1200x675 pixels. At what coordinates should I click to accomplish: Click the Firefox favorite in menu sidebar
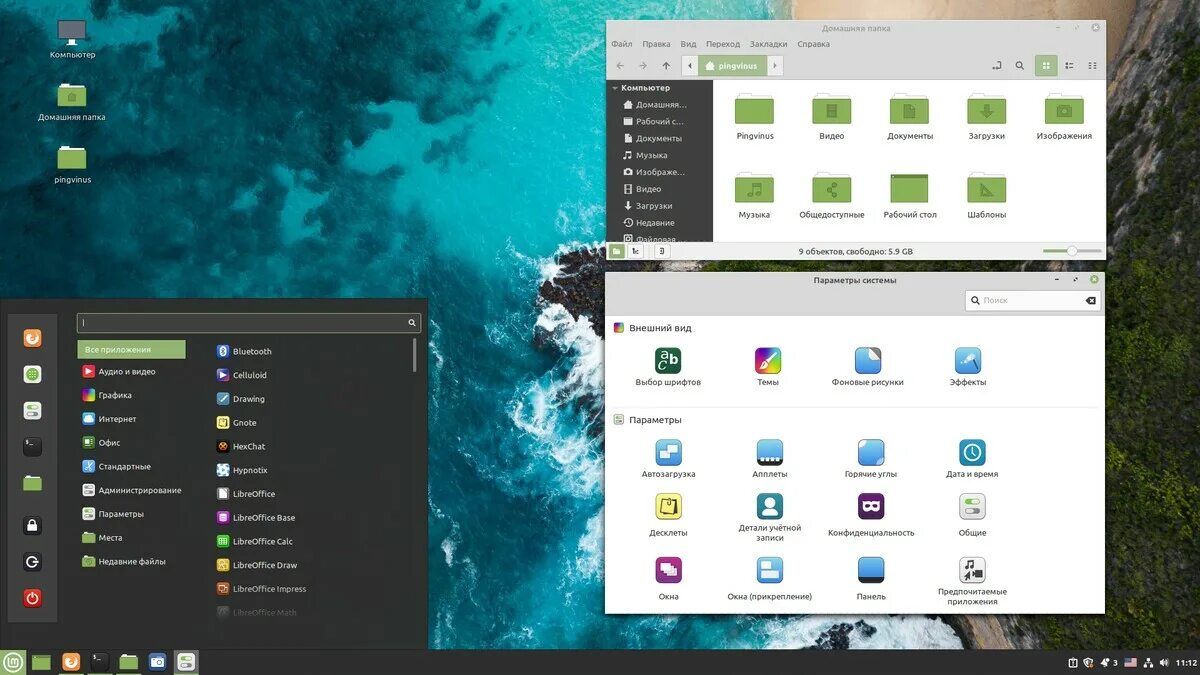tap(32, 338)
